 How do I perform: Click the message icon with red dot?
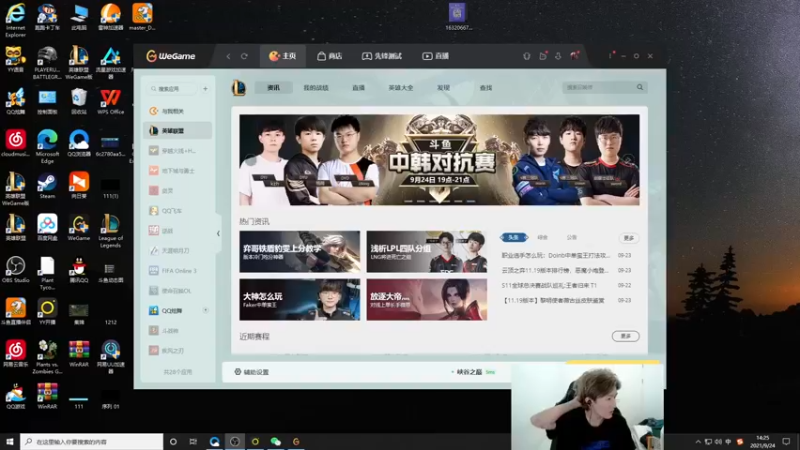(543, 56)
